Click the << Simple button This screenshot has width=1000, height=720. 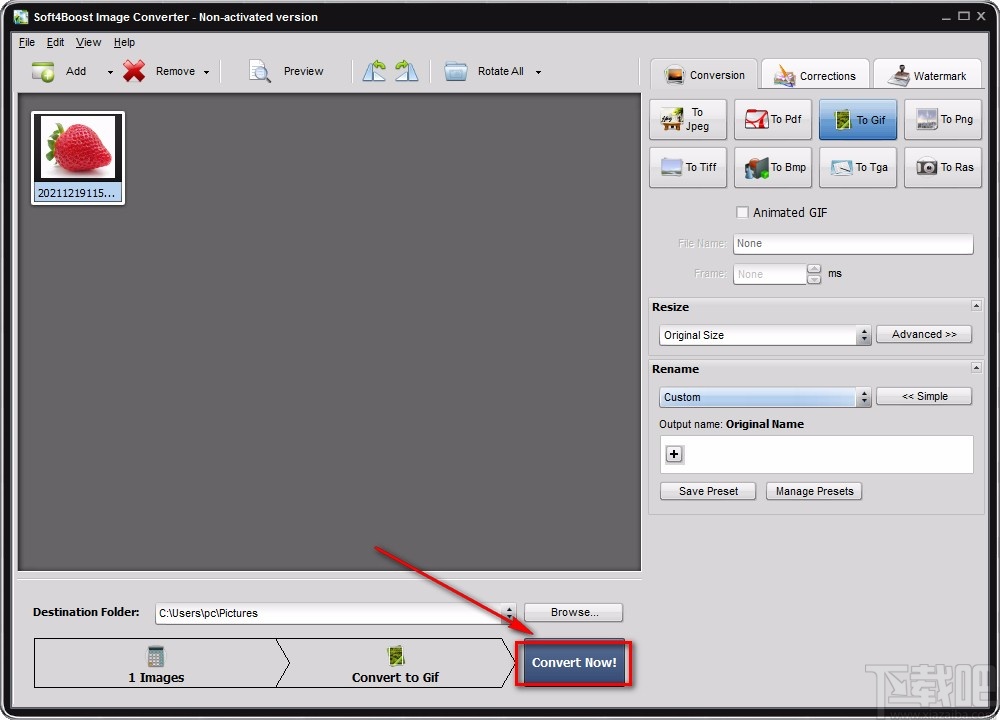pos(923,396)
